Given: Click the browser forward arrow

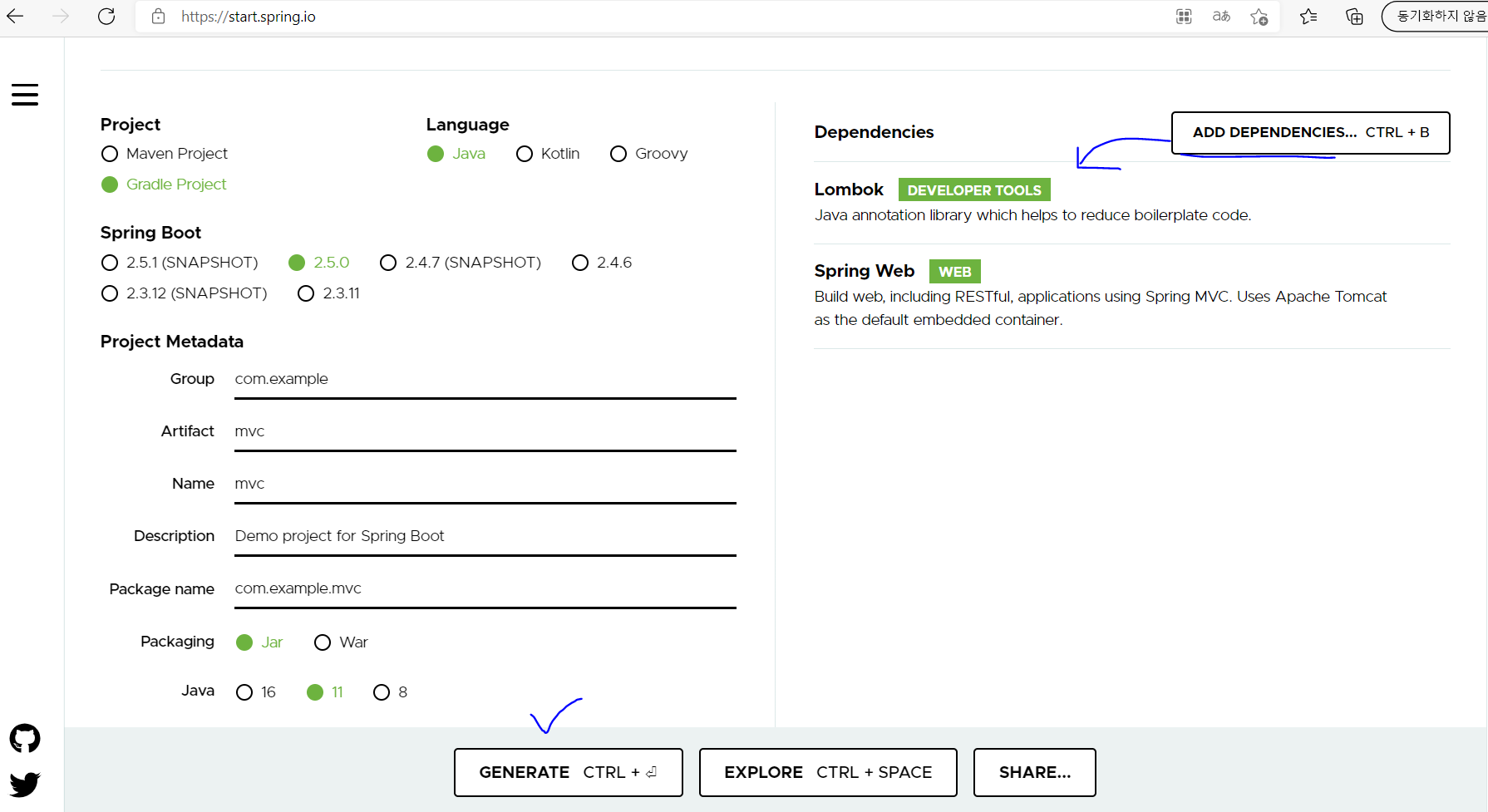Looking at the screenshot, I should click(x=61, y=16).
